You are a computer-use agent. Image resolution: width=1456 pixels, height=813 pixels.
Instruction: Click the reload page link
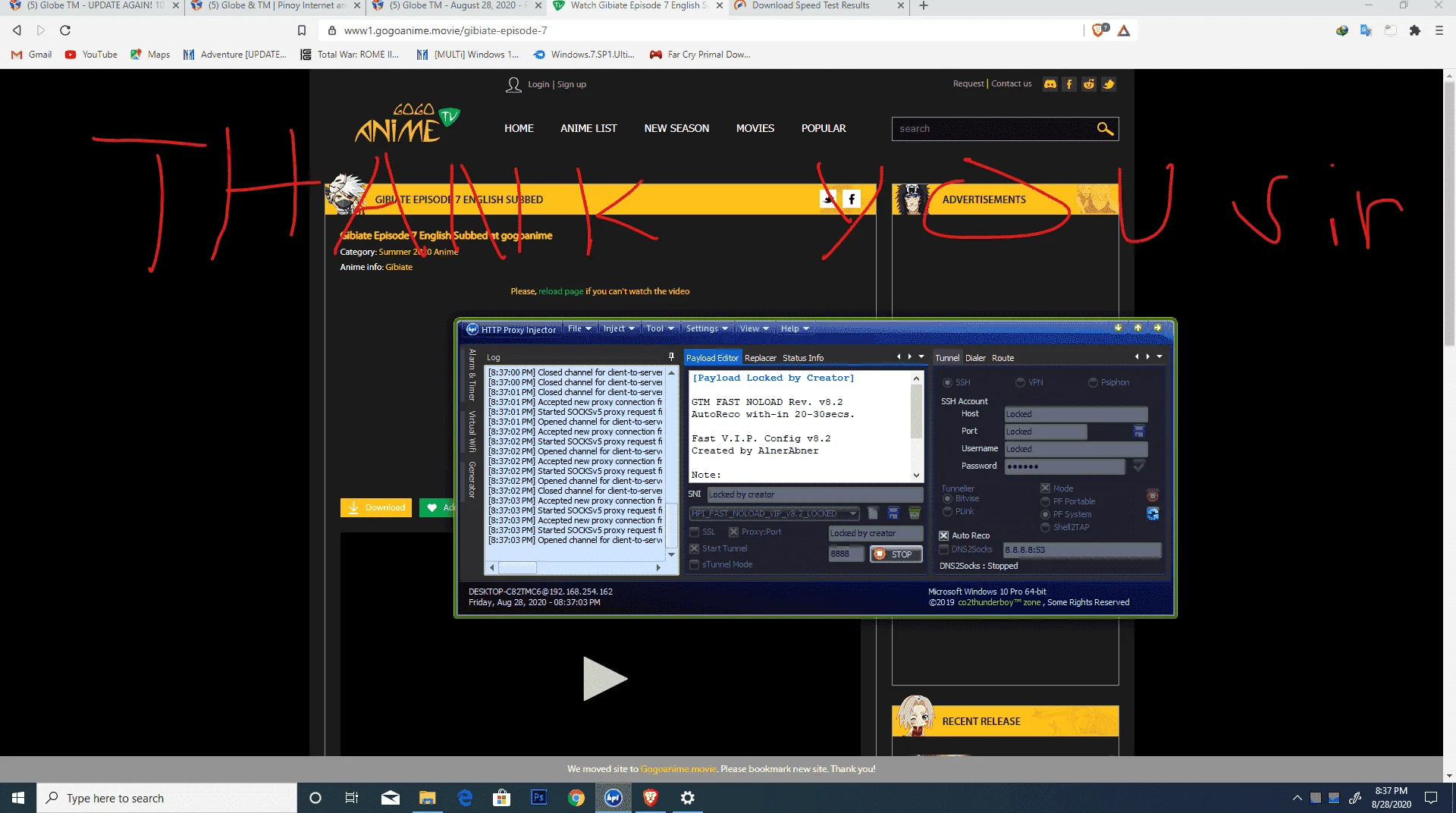560,291
